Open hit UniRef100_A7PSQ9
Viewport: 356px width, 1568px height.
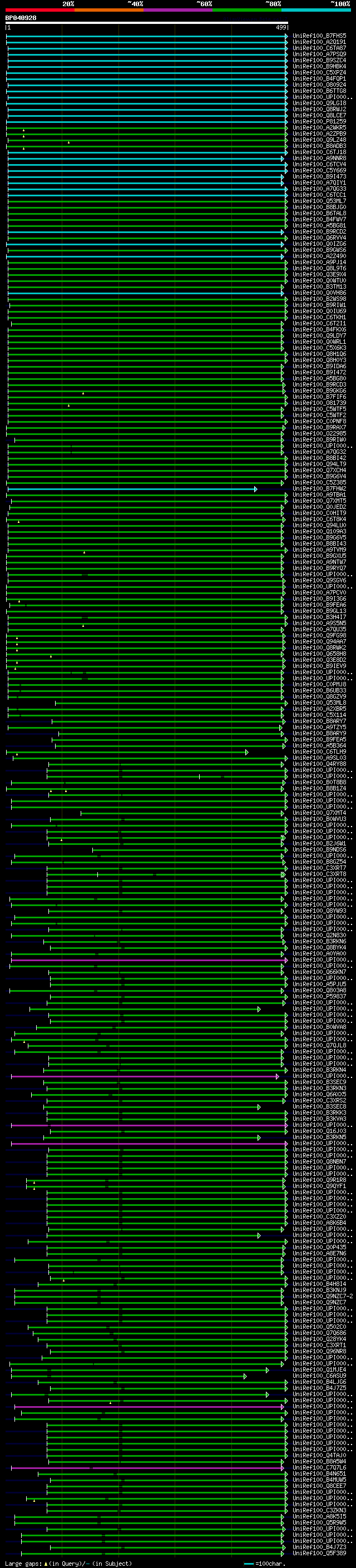click(x=319, y=54)
